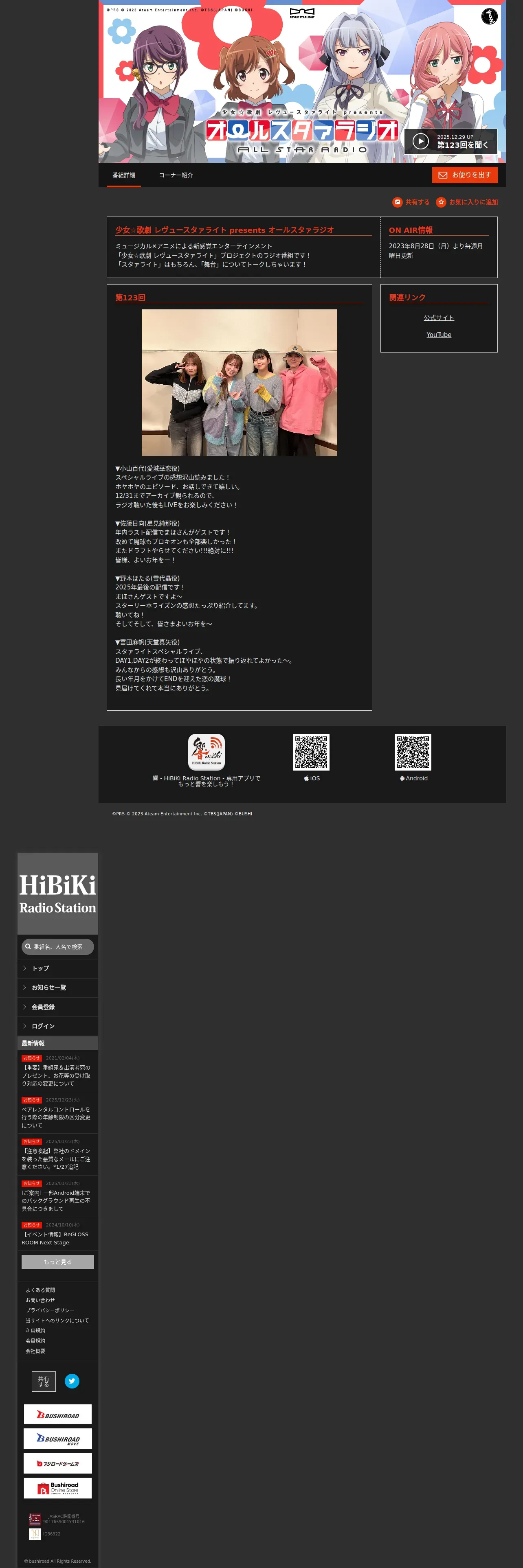Click the ▼小山百代(愛城華恋役) line
Image resolution: width=523 pixels, height=1568 pixels.
tap(147, 469)
